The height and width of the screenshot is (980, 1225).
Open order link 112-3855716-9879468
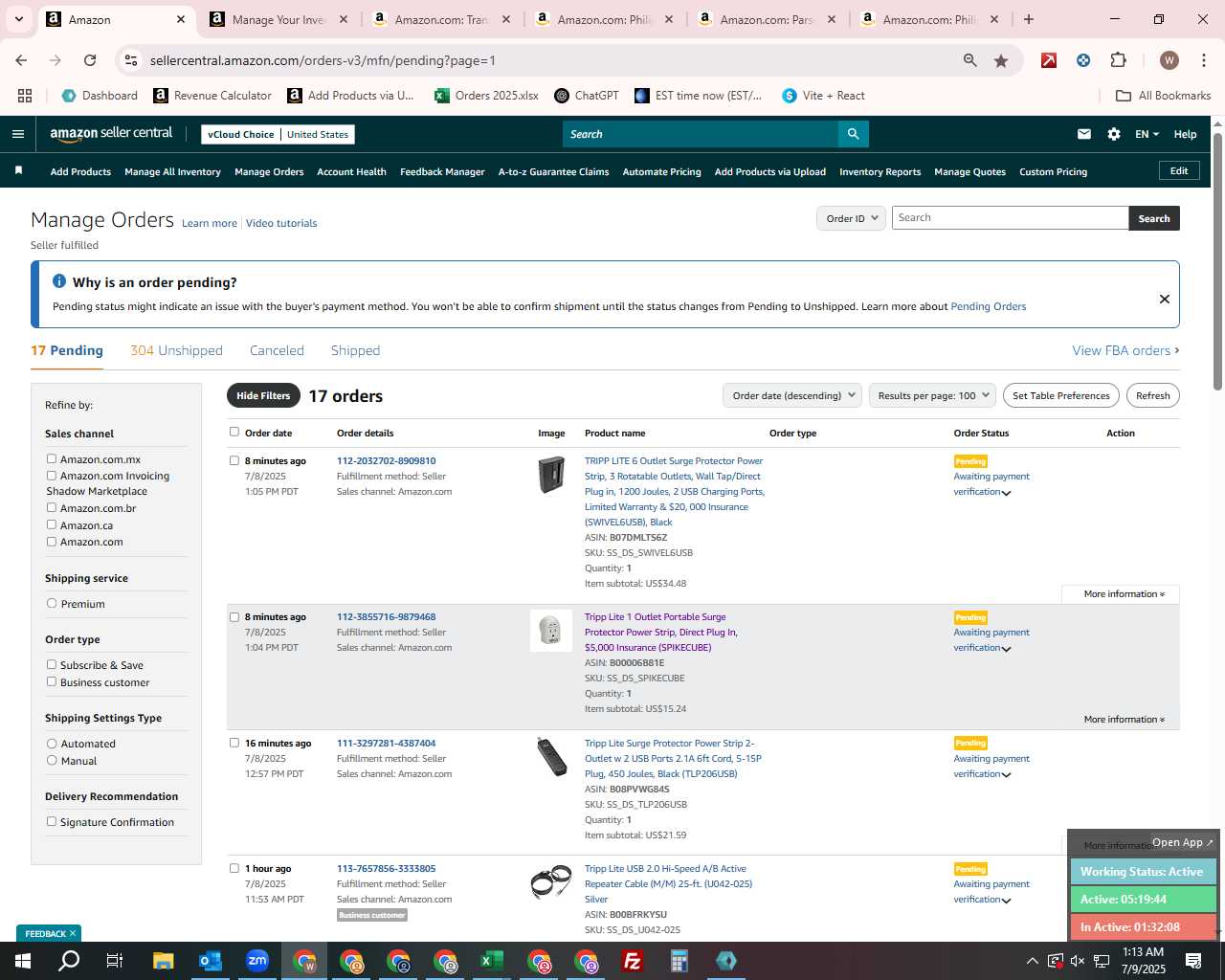(x=386, y=617)
